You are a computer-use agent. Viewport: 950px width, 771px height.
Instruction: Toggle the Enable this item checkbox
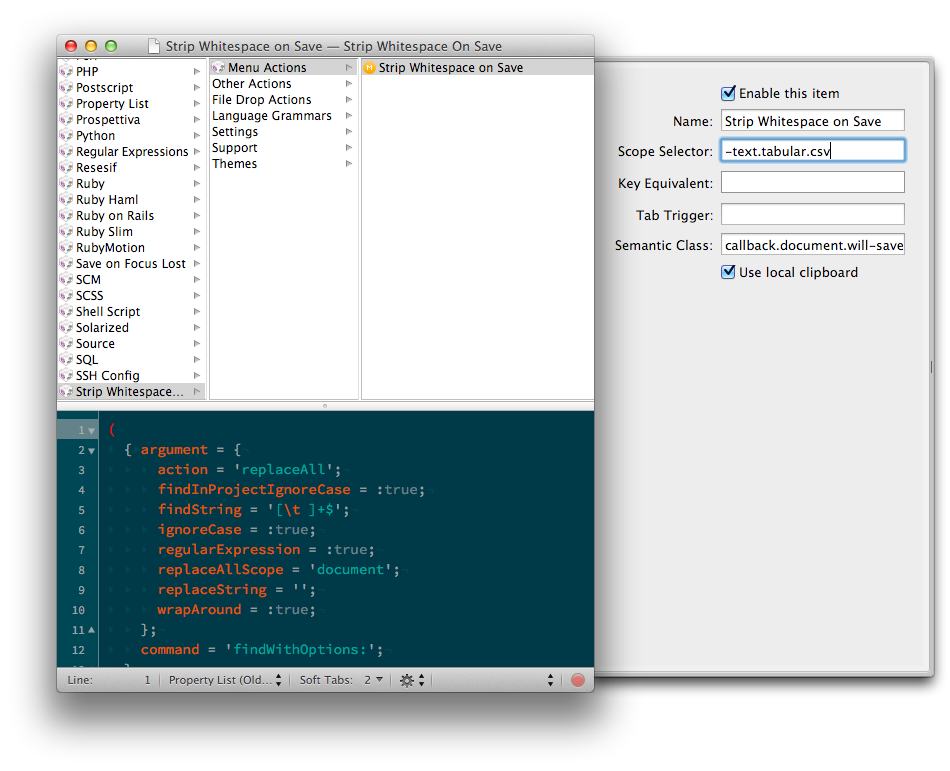tap(728, 93)
